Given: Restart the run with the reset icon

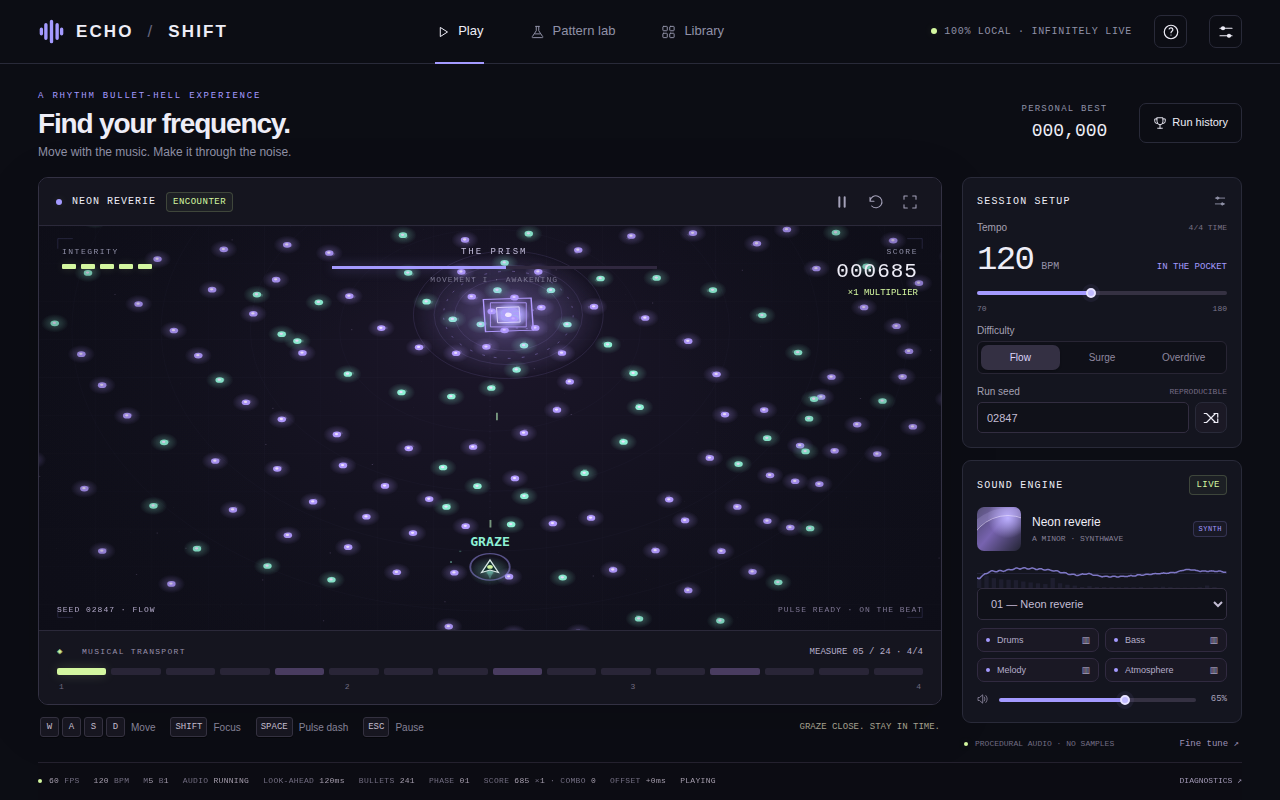Looking at the screenshot, I should click(x=876, y=202).
